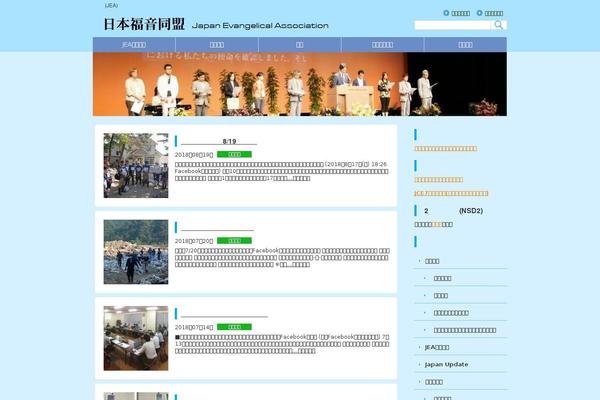Click the magnifier search icon
Screen dimensions: 600x400
tap(499, 25)
